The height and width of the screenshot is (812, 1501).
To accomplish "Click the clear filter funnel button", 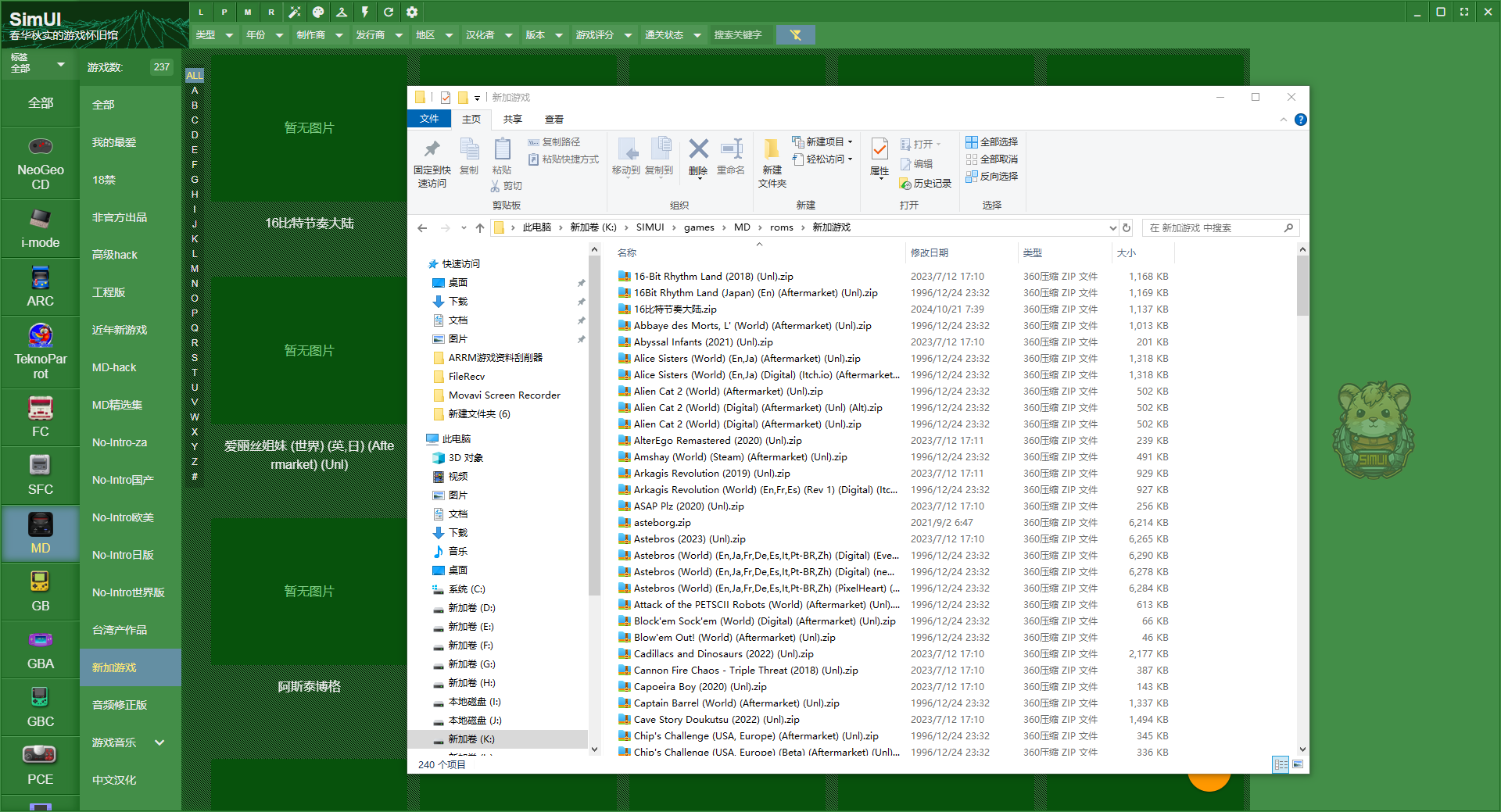I will point(795,35).
